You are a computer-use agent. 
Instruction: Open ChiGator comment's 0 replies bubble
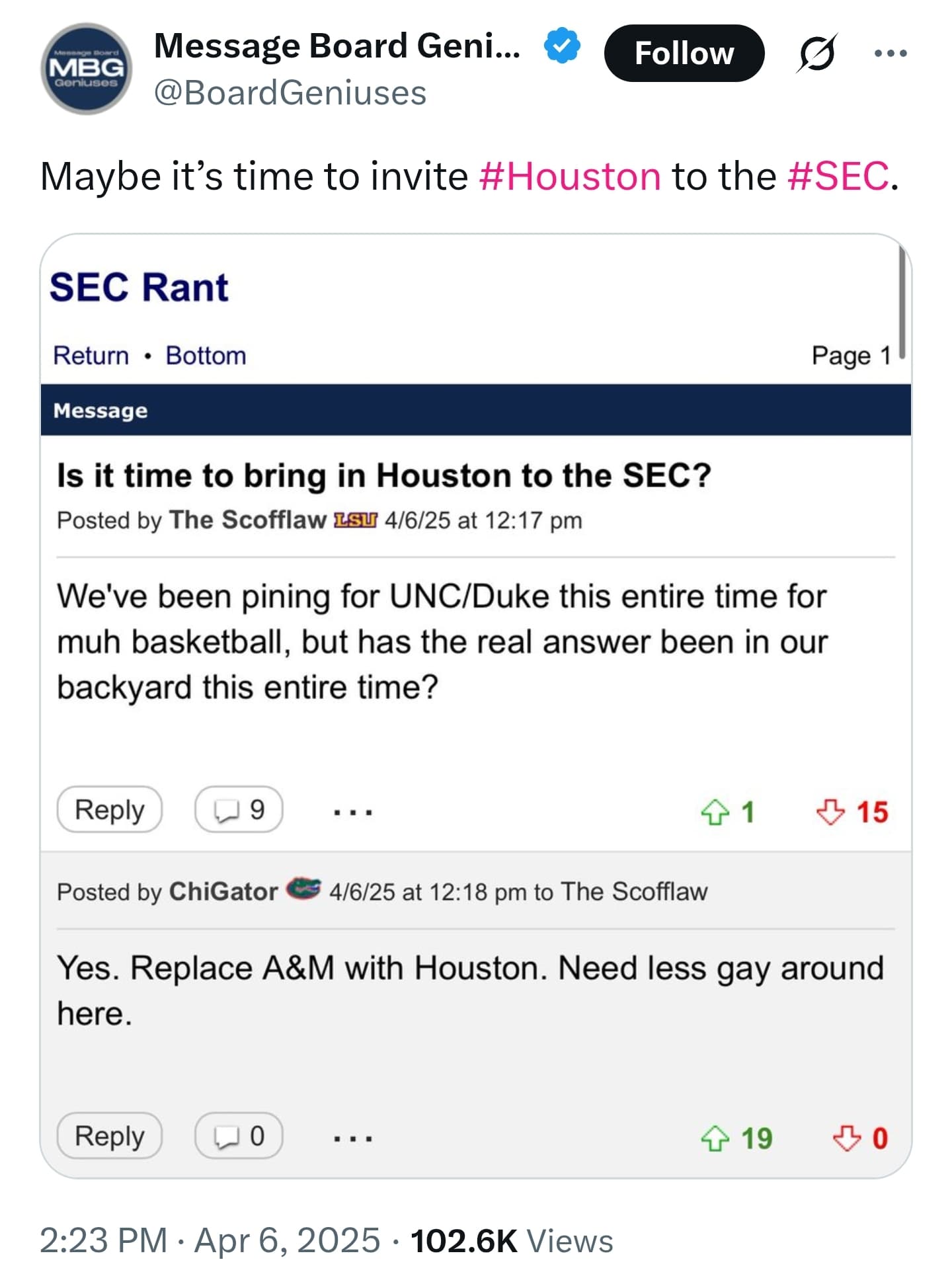239,1136
